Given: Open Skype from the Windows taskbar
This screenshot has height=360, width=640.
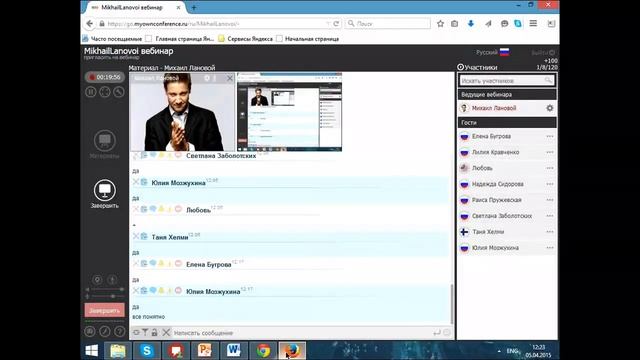Looking at the screenshot, I should pos(147,351).
